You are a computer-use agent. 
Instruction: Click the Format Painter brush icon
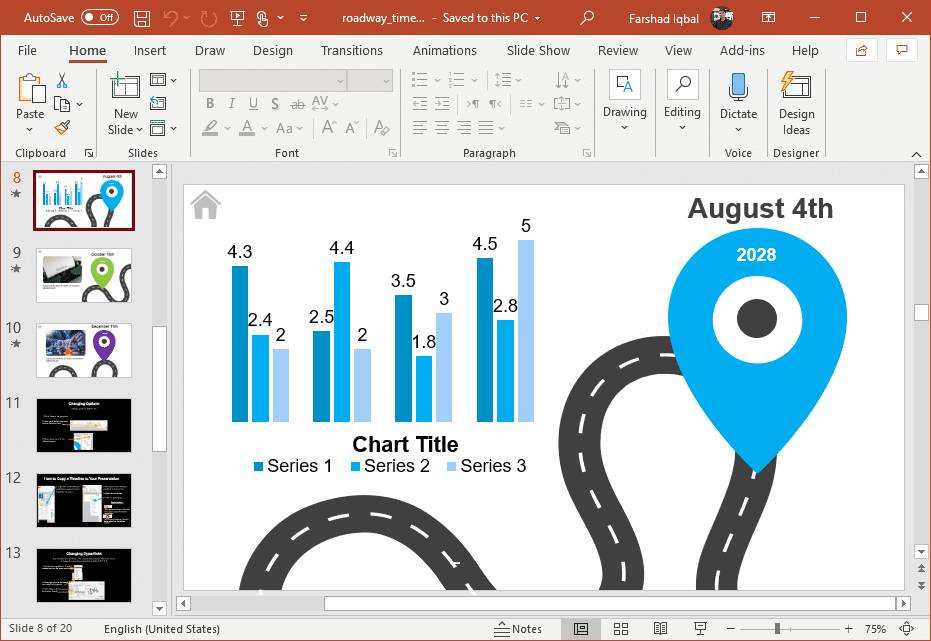tap(62, 127)
